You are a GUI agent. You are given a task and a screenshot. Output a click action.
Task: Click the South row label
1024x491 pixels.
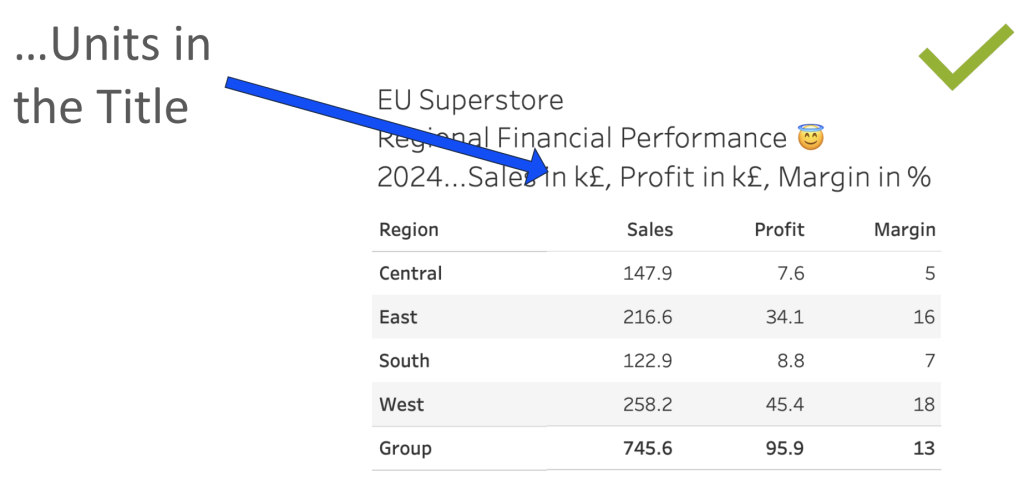[x=404, y=360]
